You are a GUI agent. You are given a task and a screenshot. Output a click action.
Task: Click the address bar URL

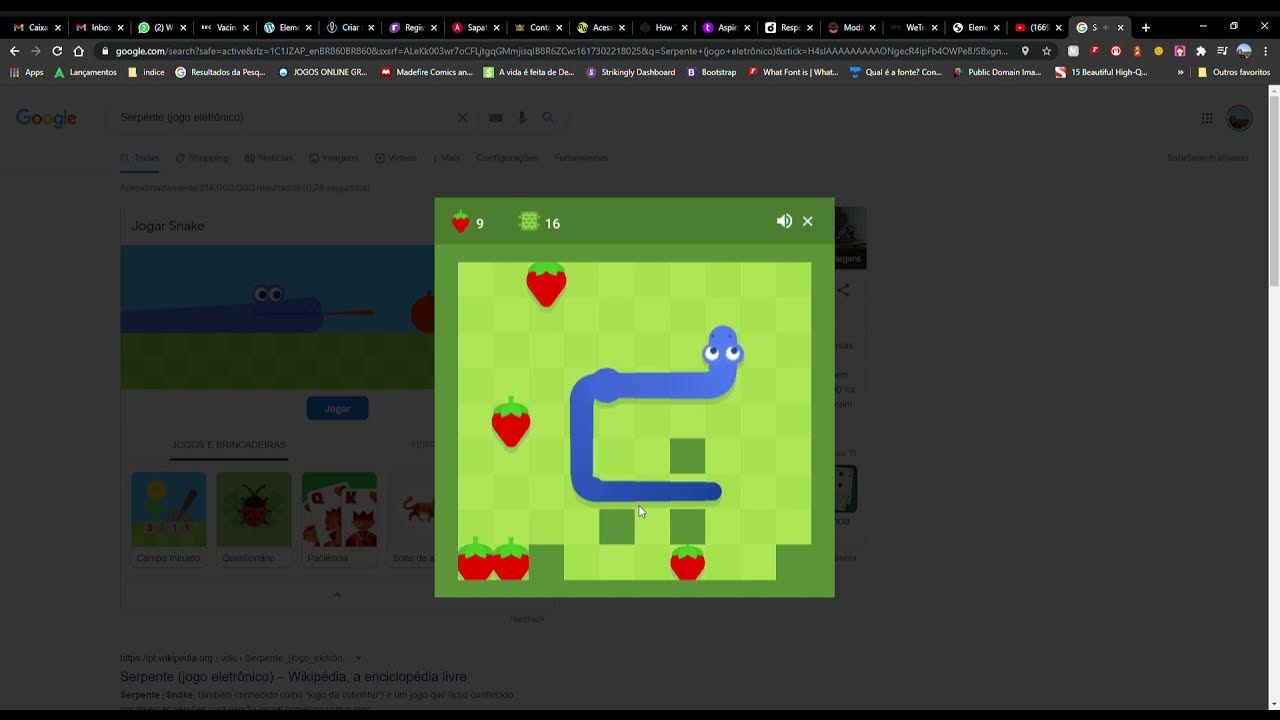(x=561, y=51)
